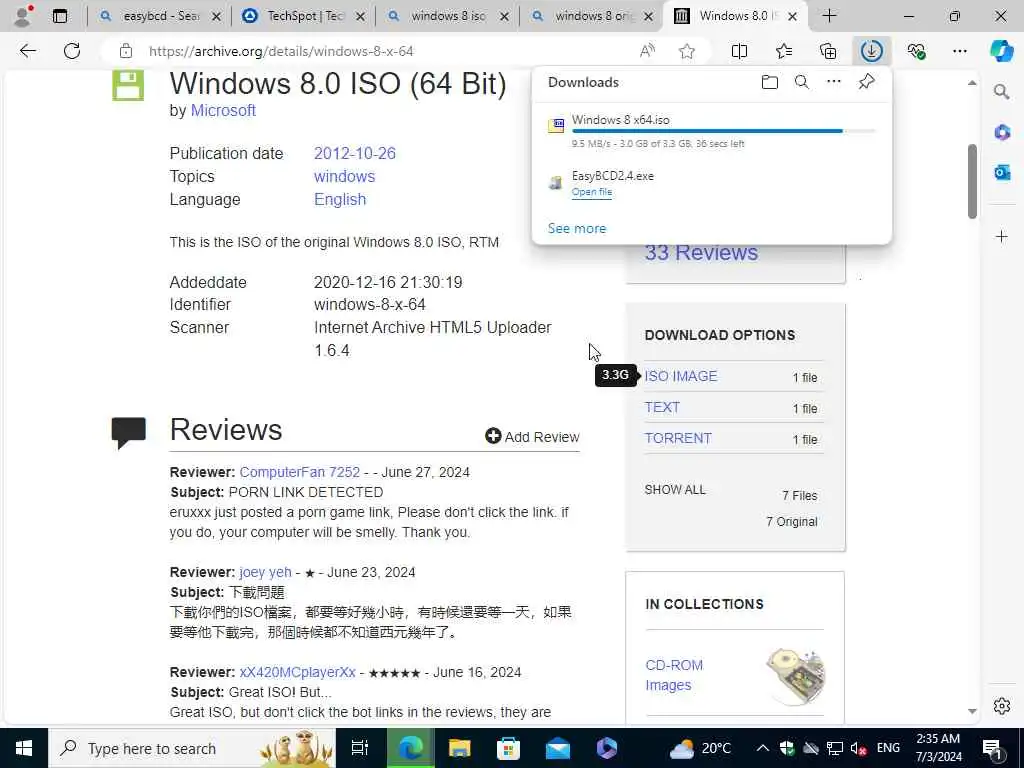Screen dimensions: 1024x768
Task: Open TORRENT download option
Action: [678, 438]
